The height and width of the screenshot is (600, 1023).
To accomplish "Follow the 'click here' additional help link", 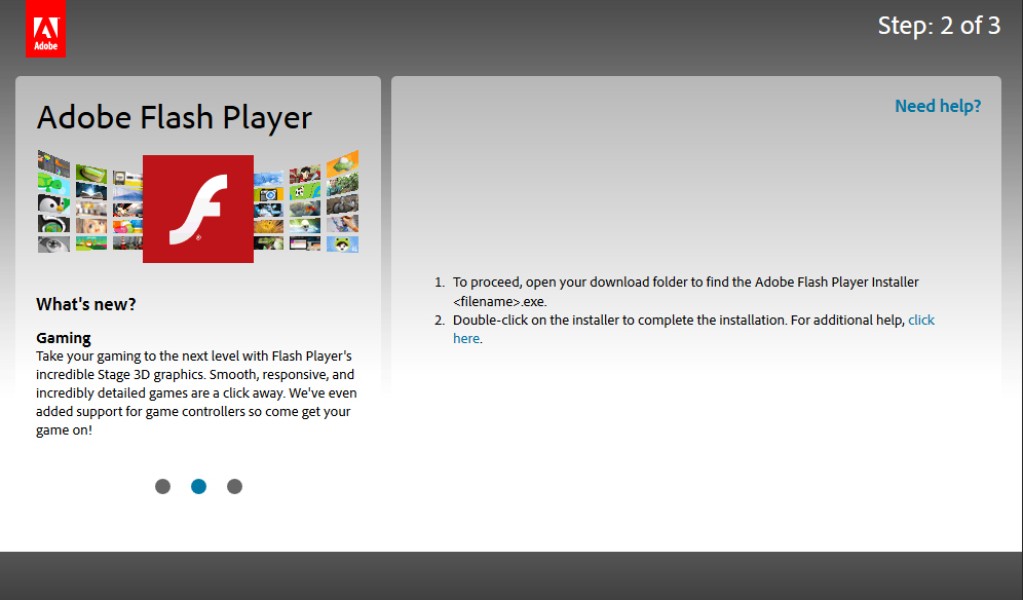I will [x=921, y=320].
